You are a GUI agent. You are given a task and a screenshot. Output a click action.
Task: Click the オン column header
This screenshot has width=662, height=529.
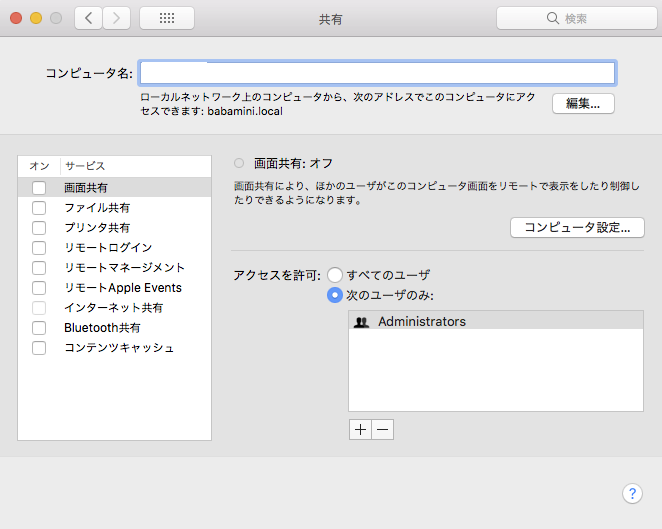(39, 166)
